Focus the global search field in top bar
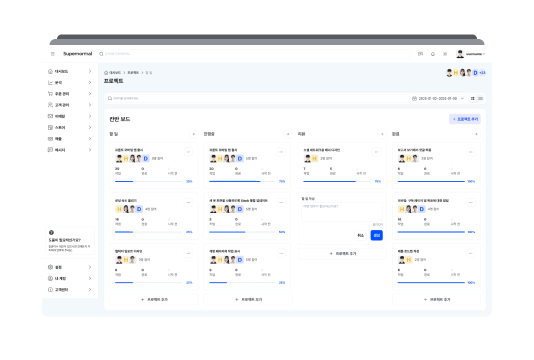 click(x=254, y=54)
